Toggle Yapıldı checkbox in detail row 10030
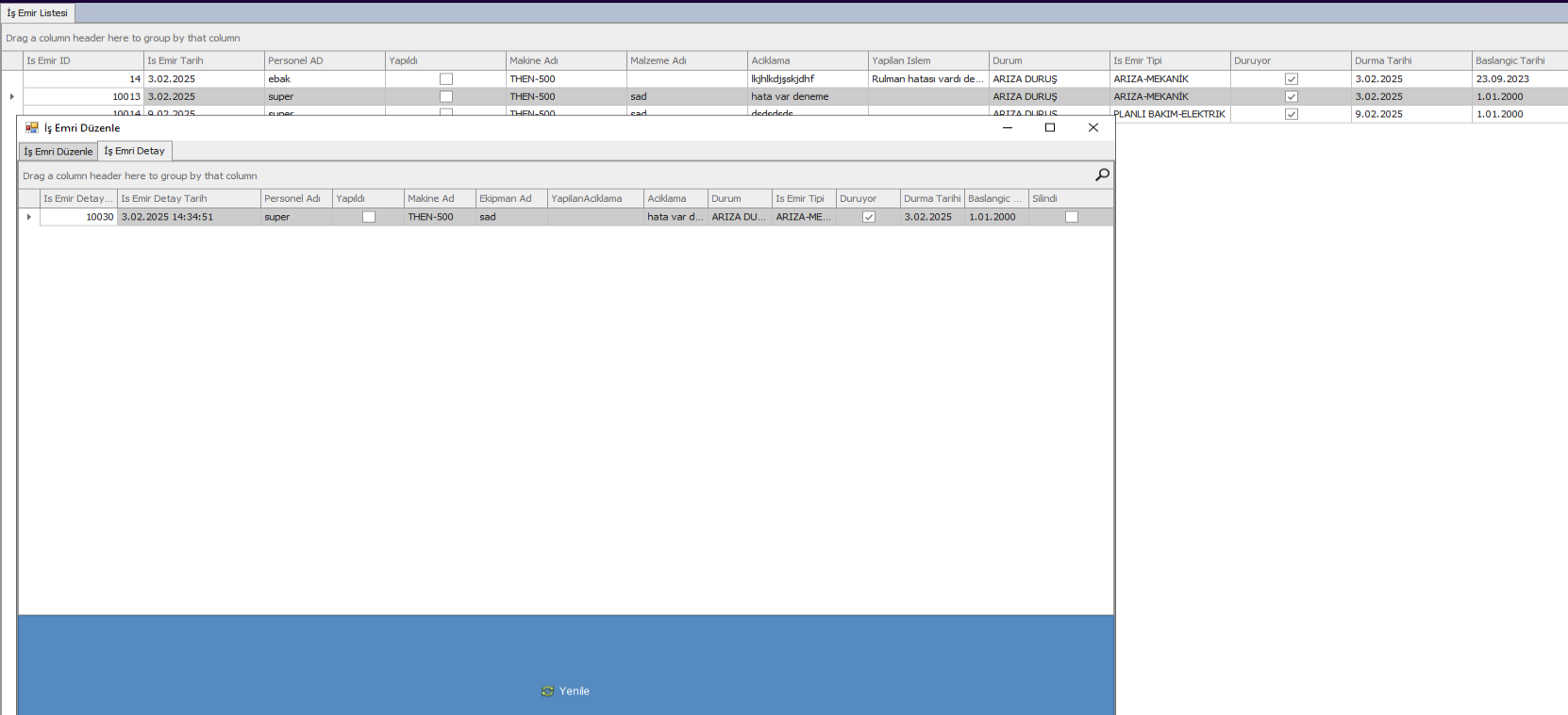The image size is (1568, 715). click(x=369, y=217)
